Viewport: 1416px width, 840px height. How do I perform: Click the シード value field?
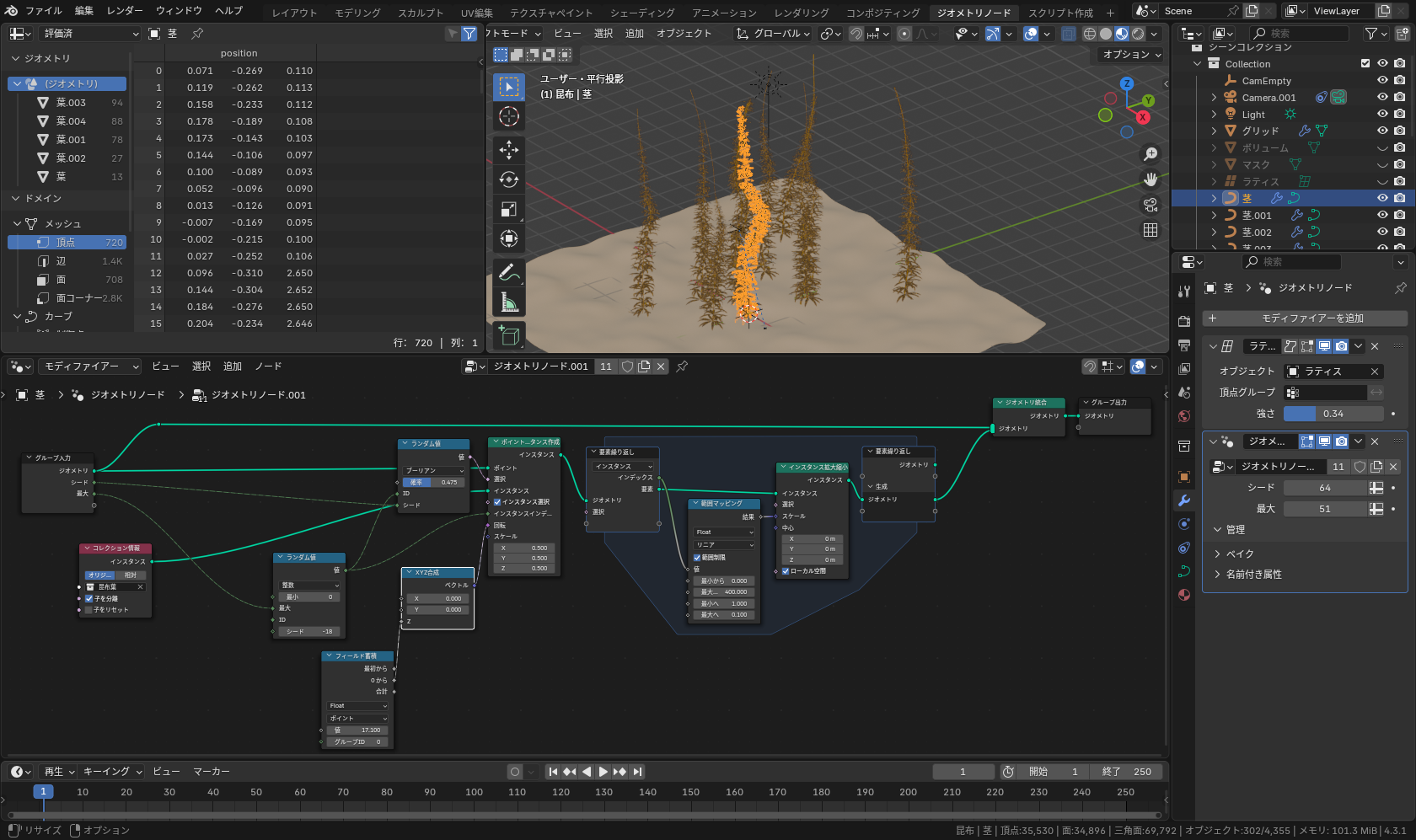click(x=1324, y=488)
